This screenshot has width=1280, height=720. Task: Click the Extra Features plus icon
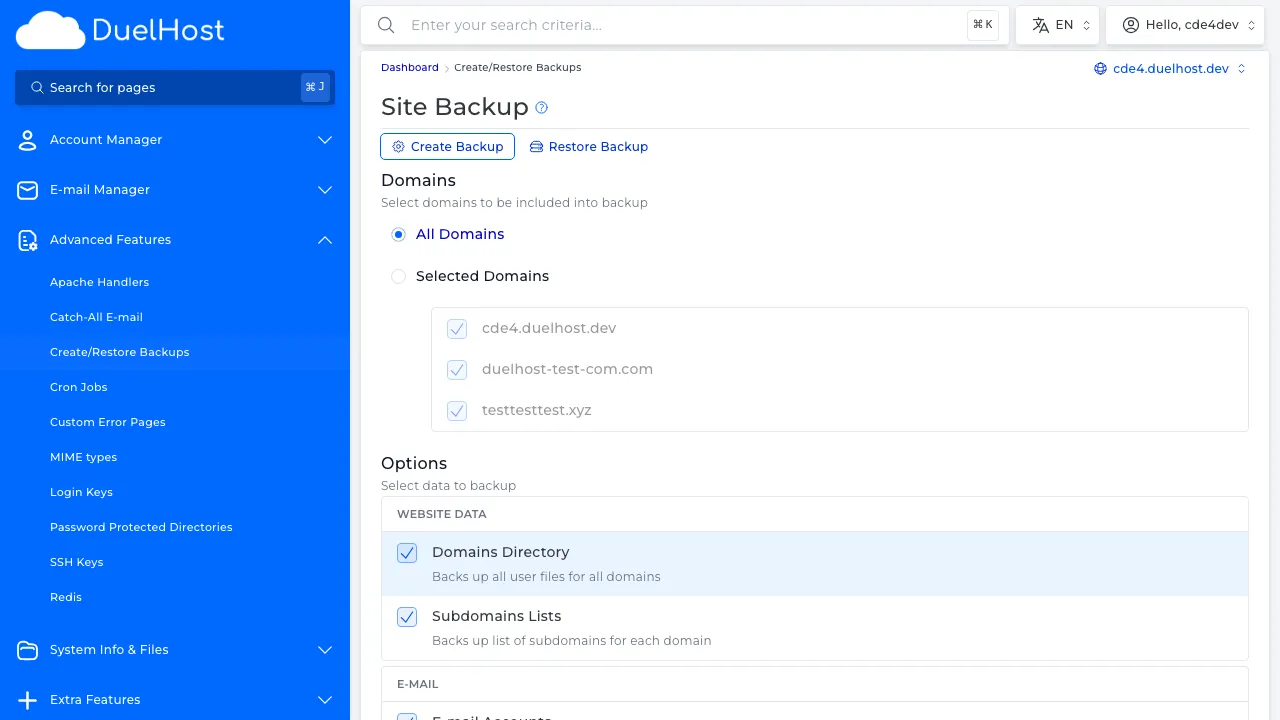(27, 700)
